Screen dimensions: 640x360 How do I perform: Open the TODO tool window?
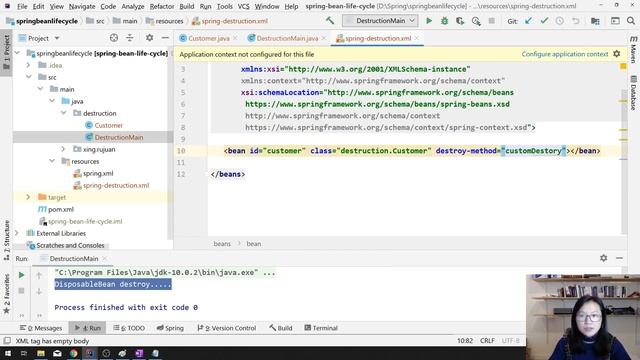[129, 328]
